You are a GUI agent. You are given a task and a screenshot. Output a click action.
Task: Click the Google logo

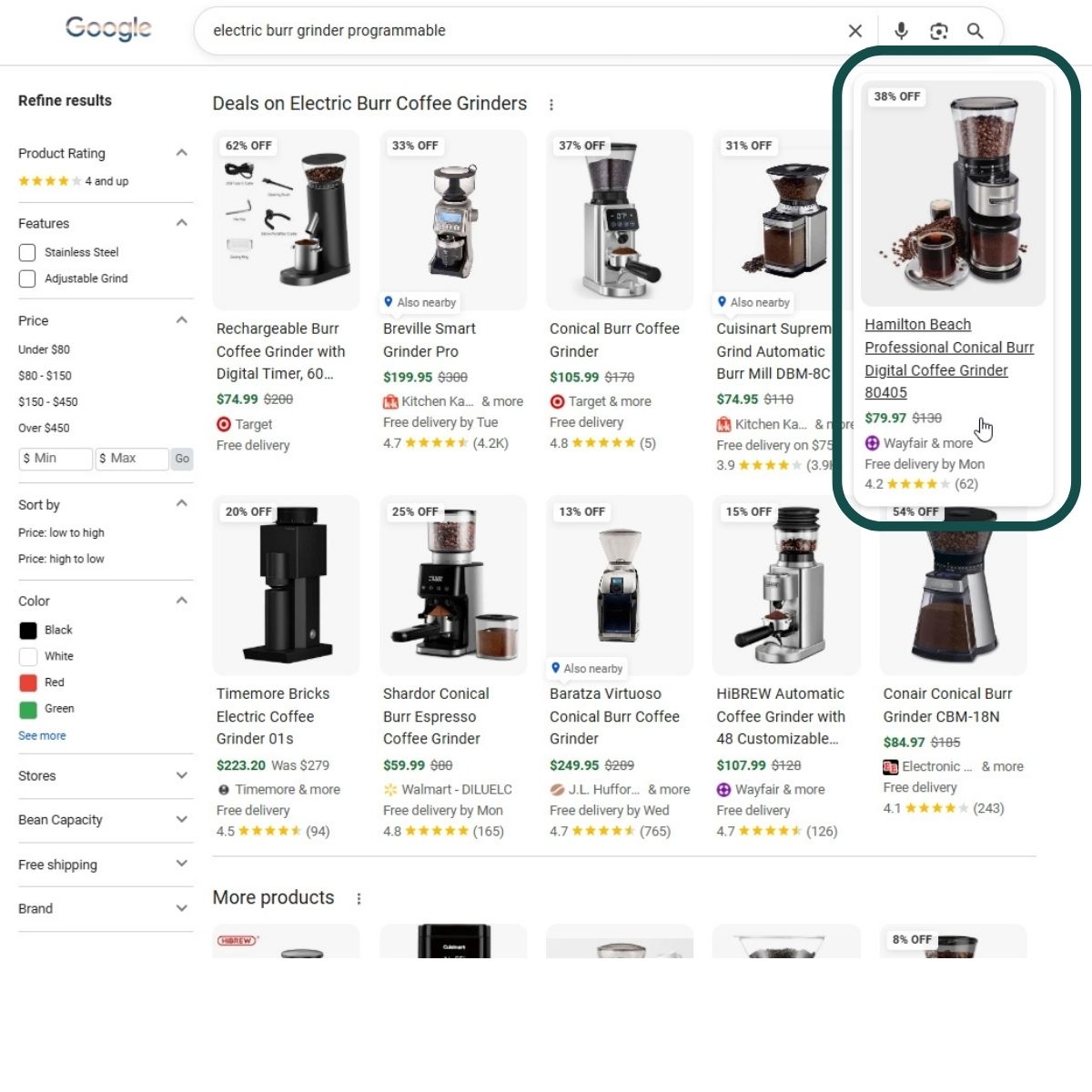tap(108, 28)
